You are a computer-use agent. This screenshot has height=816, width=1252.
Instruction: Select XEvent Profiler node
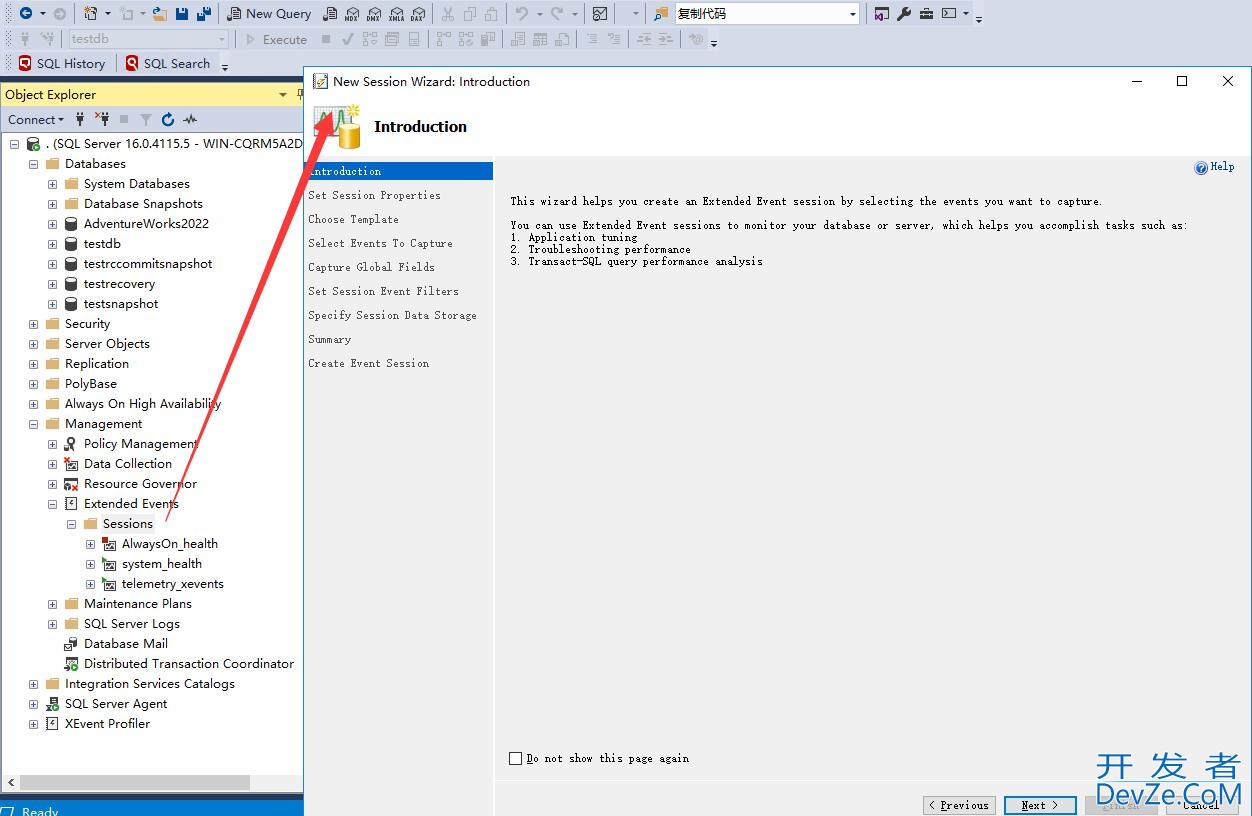[x=107, y=724]
